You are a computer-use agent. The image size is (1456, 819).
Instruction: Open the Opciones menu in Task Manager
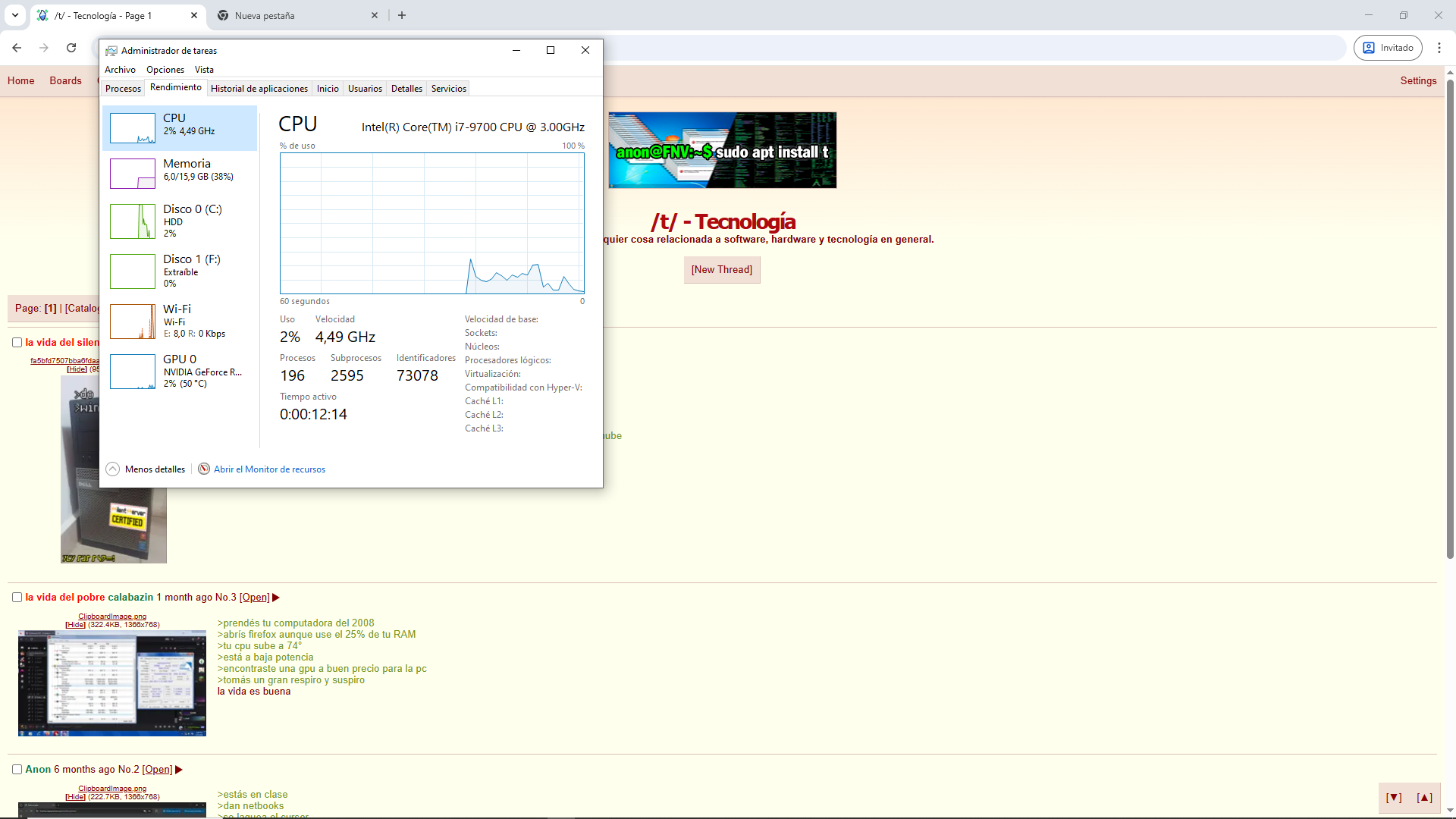[x=165, y=70]
